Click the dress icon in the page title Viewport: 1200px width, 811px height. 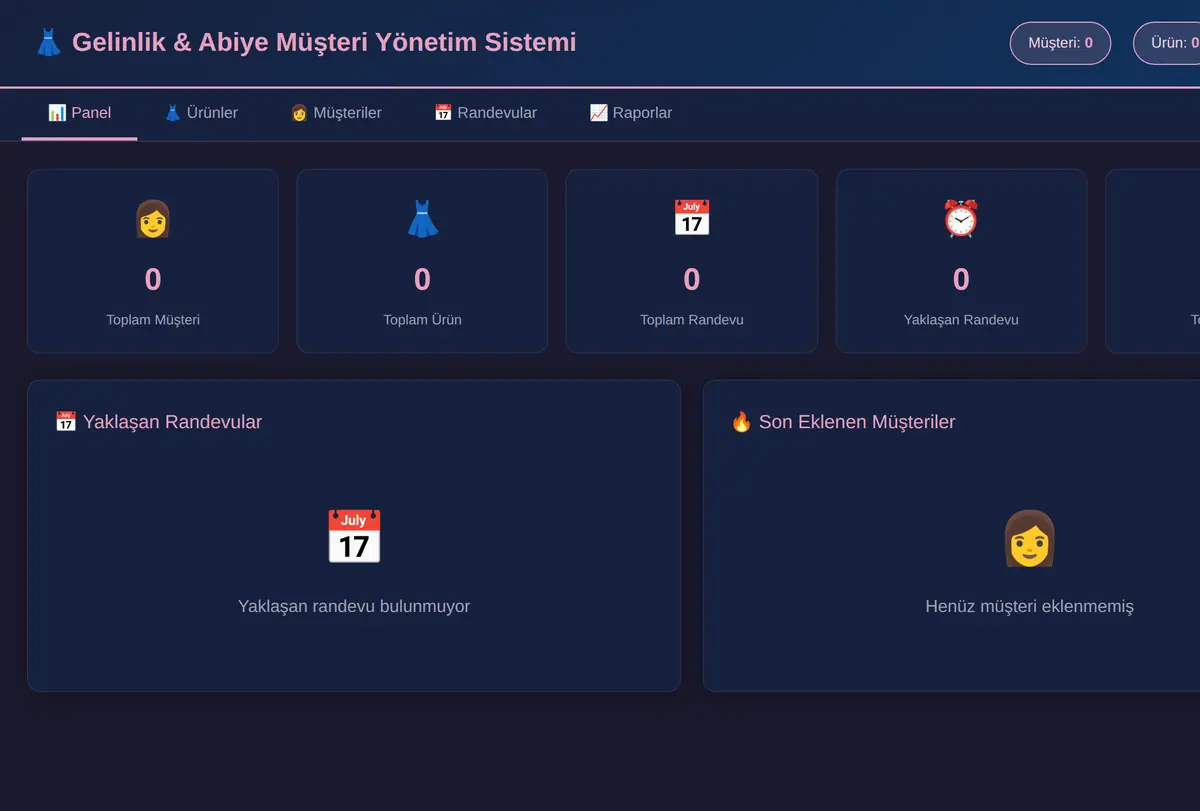(49, 43)
